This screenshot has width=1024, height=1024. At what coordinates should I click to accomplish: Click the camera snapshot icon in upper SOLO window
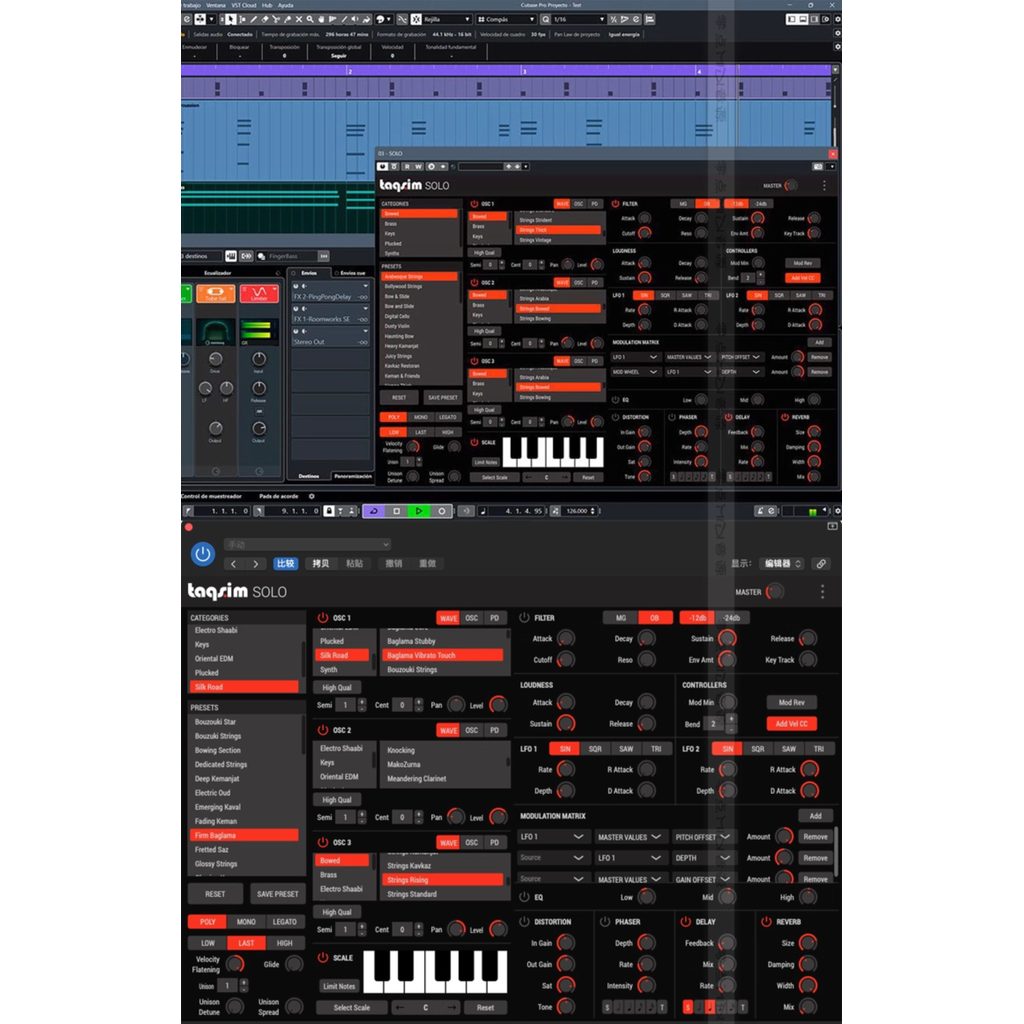(818, 167)
